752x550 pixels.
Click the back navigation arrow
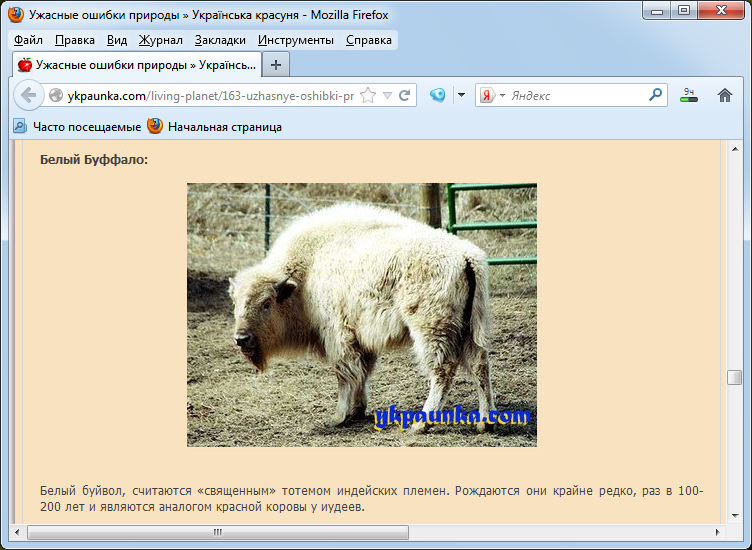28,96
